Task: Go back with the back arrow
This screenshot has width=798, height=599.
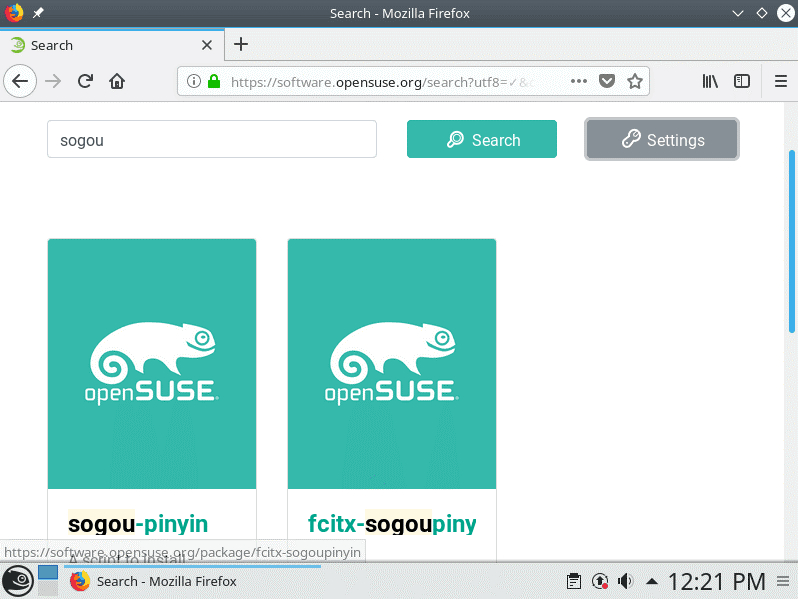Action: click(20, 81)
